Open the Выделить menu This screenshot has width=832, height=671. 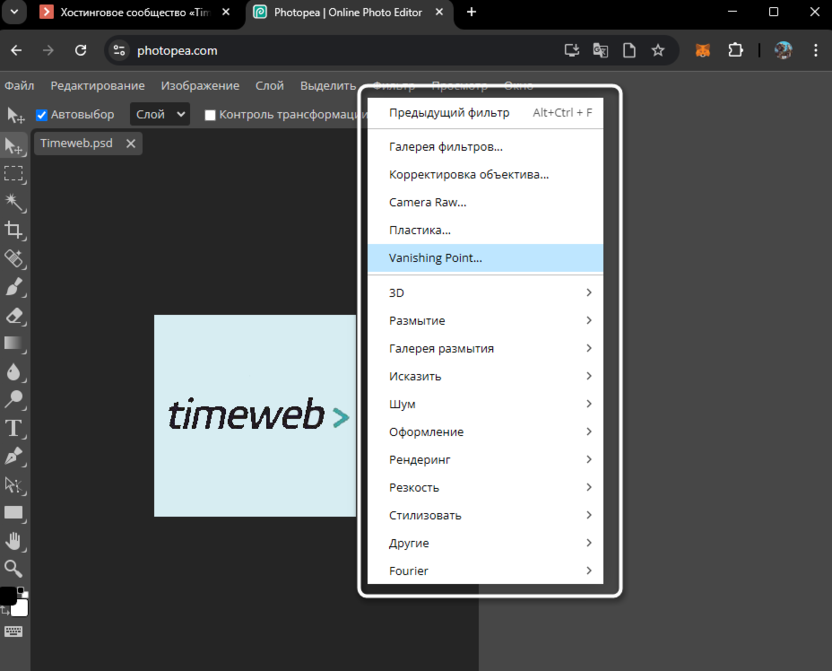tap(328, 85)
